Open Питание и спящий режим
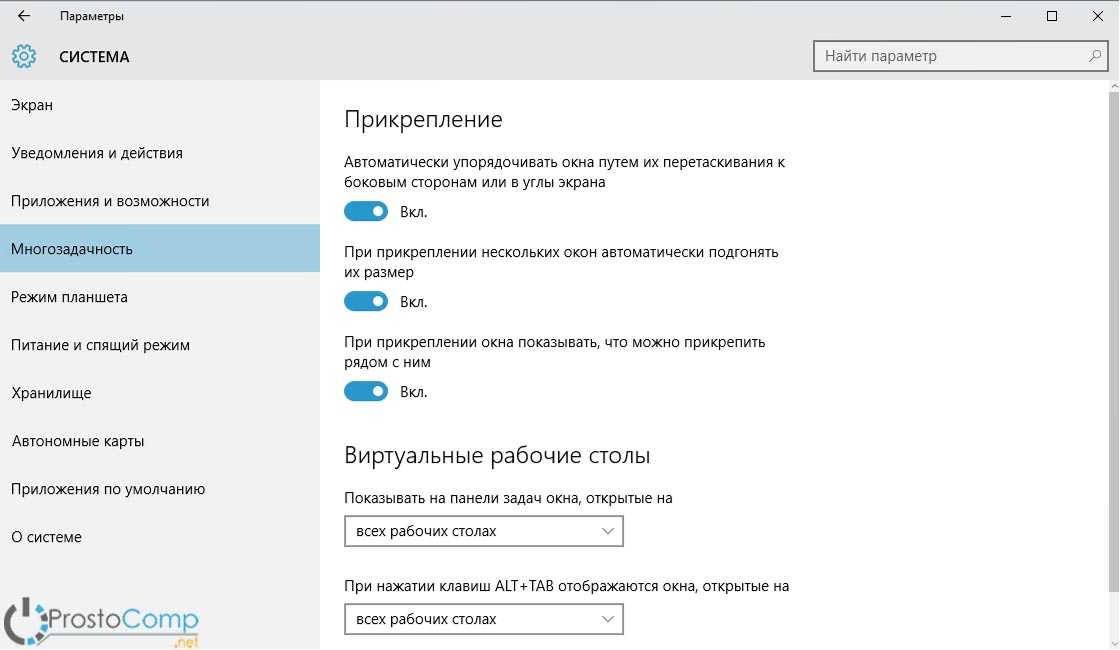The width and height of the screenshot is (1120, 650). [100, 345]
